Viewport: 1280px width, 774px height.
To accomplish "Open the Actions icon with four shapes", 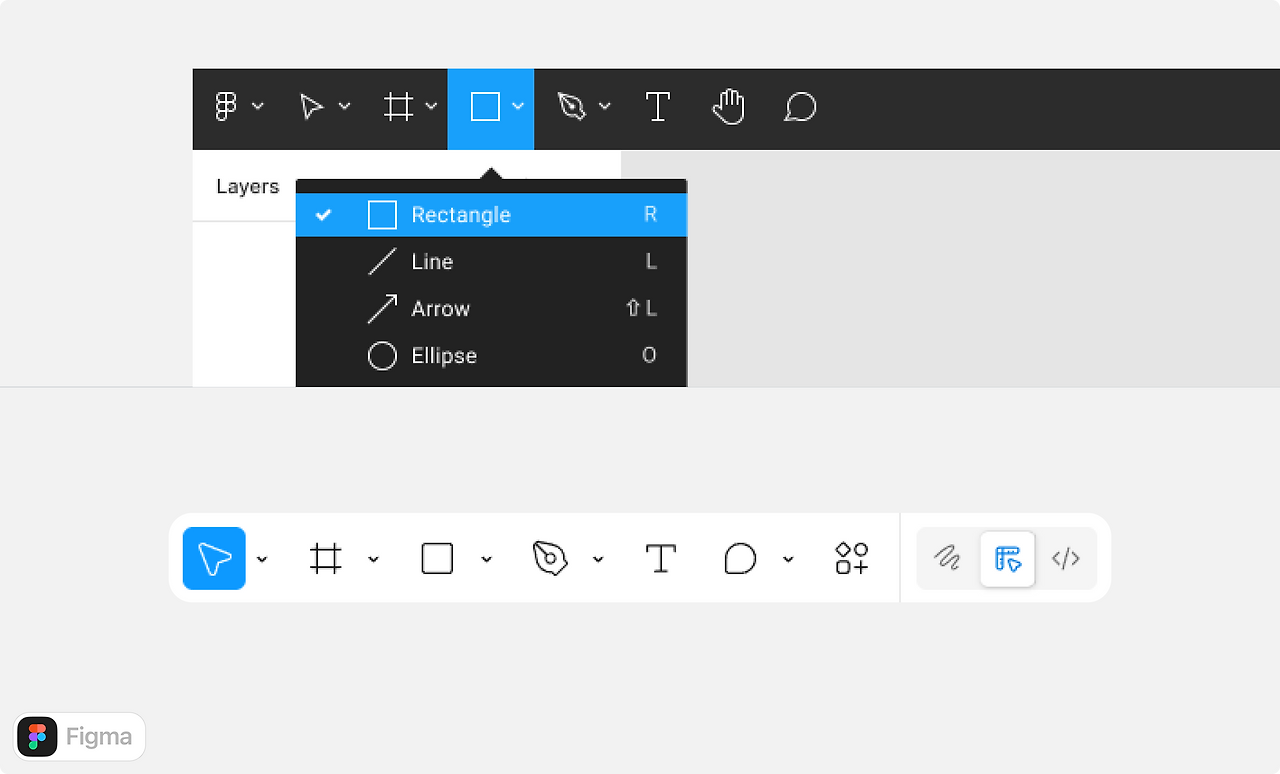I will coord(852,558).
